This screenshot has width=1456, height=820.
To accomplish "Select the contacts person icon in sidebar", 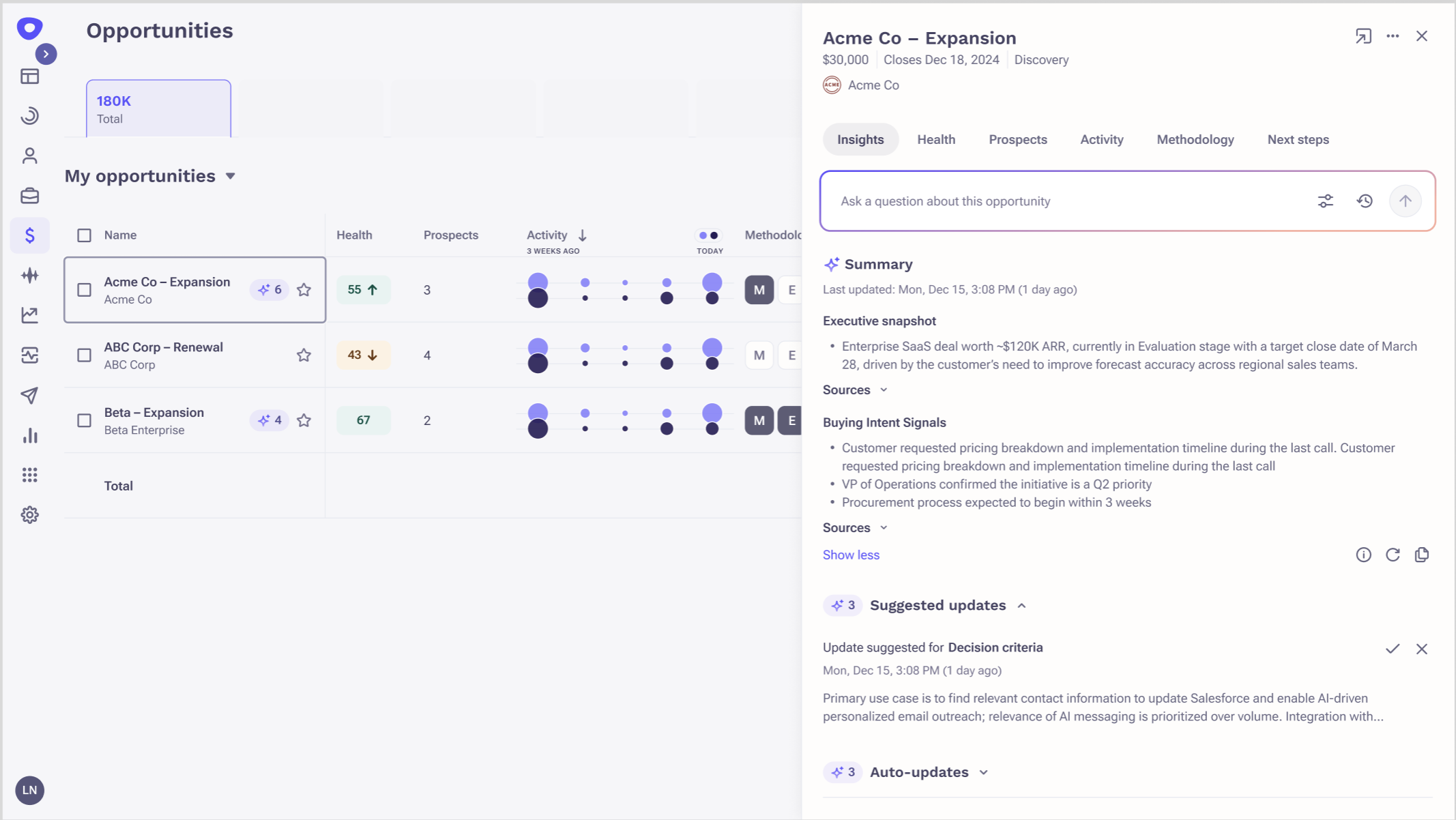I will (29, 156).
